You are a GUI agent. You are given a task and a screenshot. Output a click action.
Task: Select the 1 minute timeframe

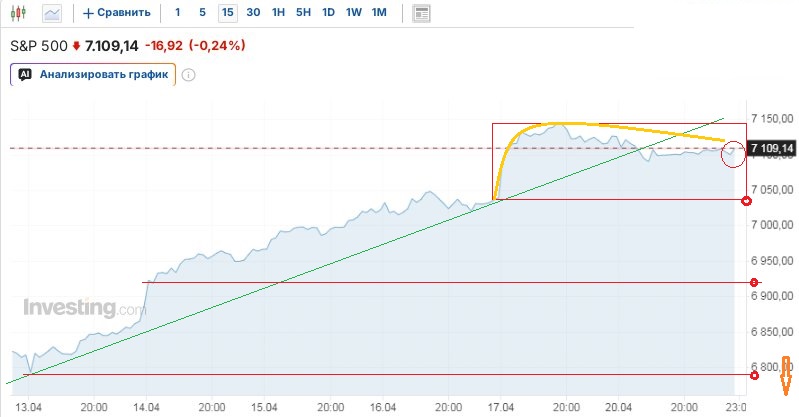[x=178, y=13]
